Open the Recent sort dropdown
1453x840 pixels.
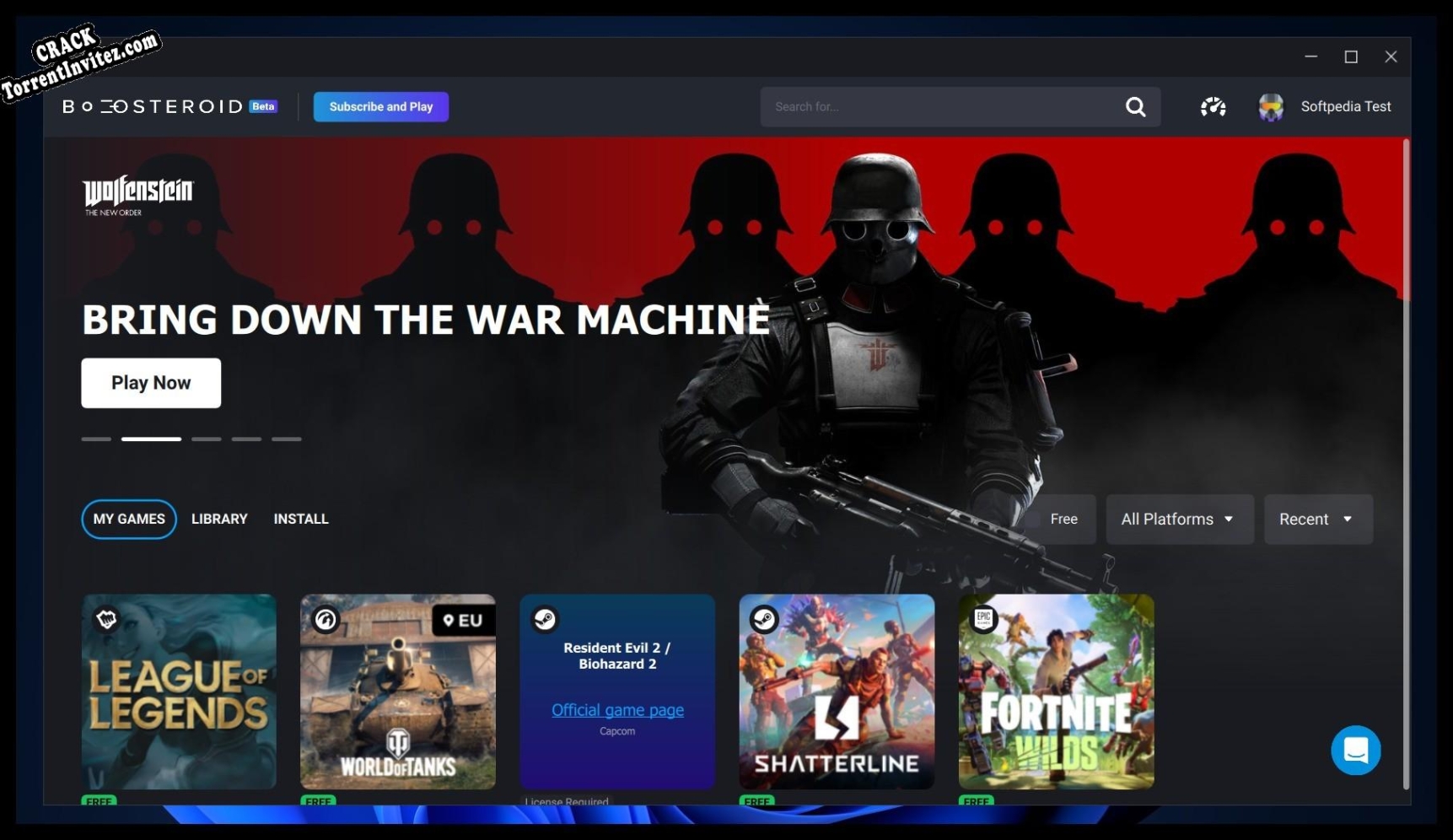click(x=1317, y=520)
